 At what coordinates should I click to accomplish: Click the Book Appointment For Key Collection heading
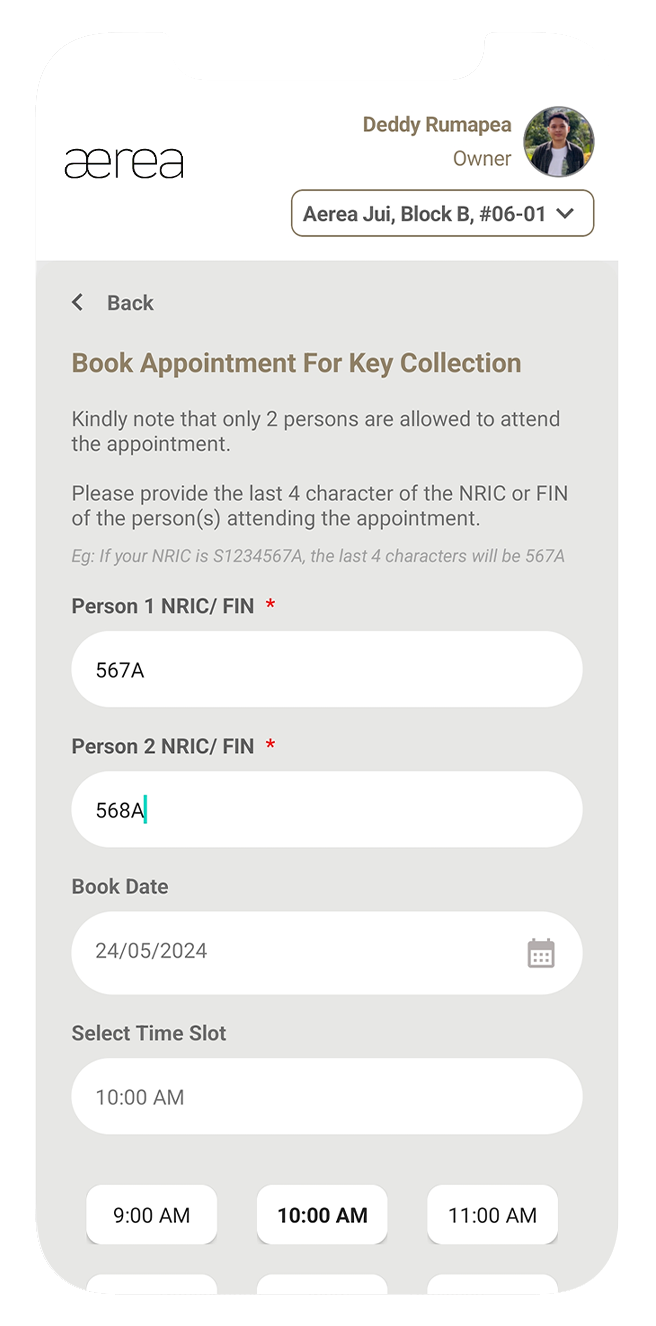point(294,363)
